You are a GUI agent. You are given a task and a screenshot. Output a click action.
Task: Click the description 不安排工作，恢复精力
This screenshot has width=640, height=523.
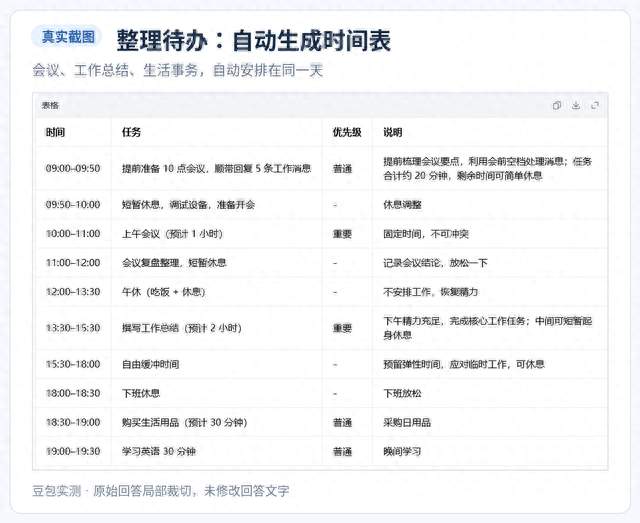click(430, 292)
